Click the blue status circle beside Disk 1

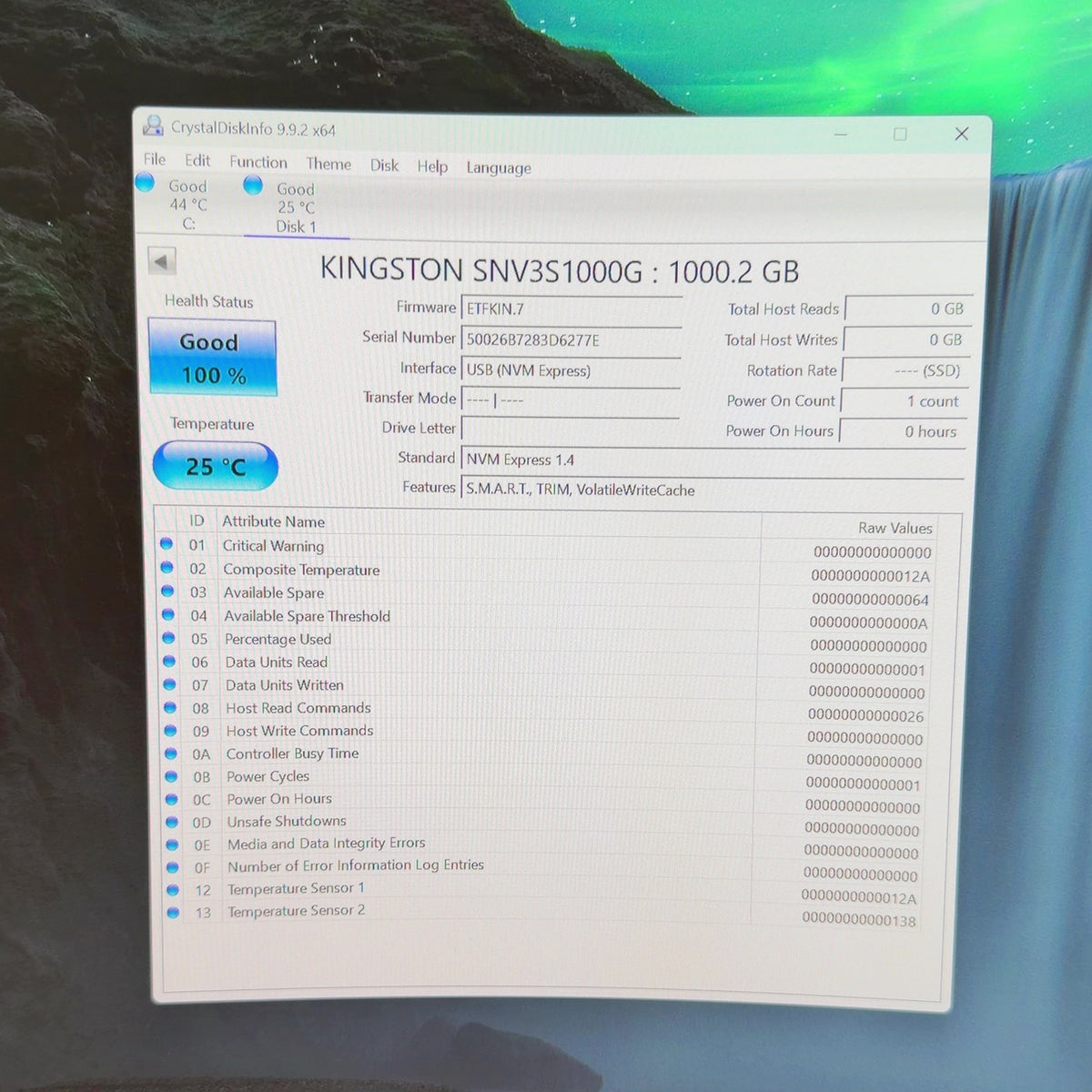[253, 186]
